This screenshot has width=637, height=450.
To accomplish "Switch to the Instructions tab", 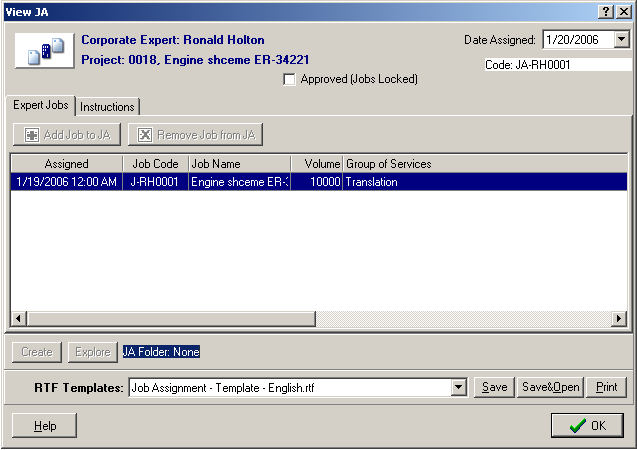I will click(107, 107).
